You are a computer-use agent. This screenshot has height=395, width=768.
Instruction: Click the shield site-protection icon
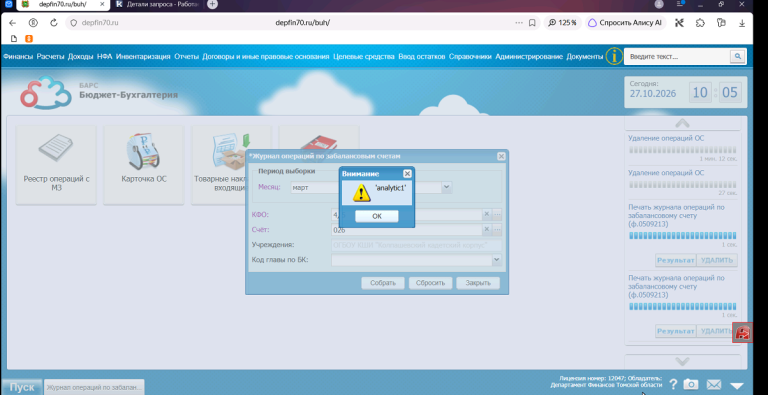tap(74, 23)
